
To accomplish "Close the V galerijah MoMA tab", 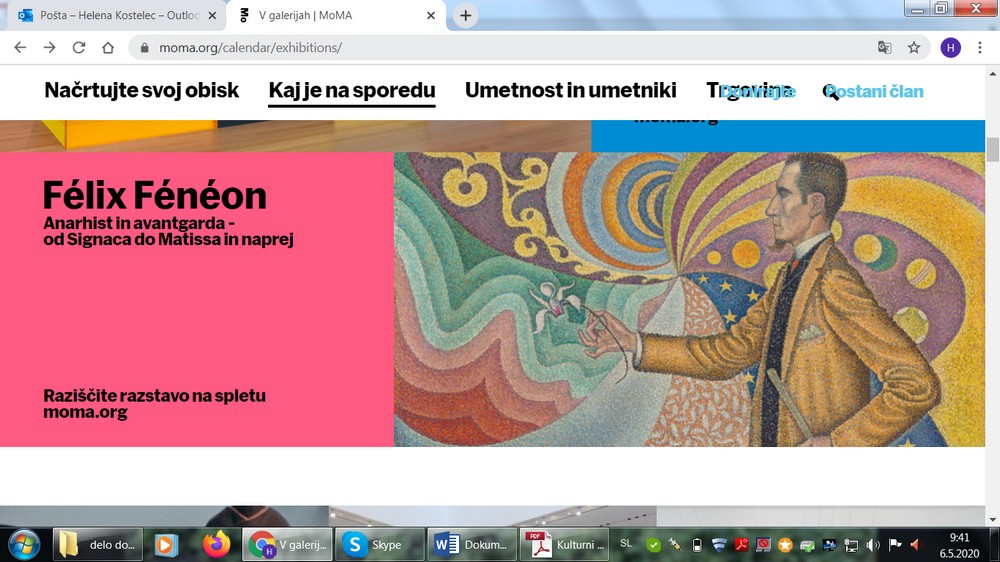I will [431, 15].
